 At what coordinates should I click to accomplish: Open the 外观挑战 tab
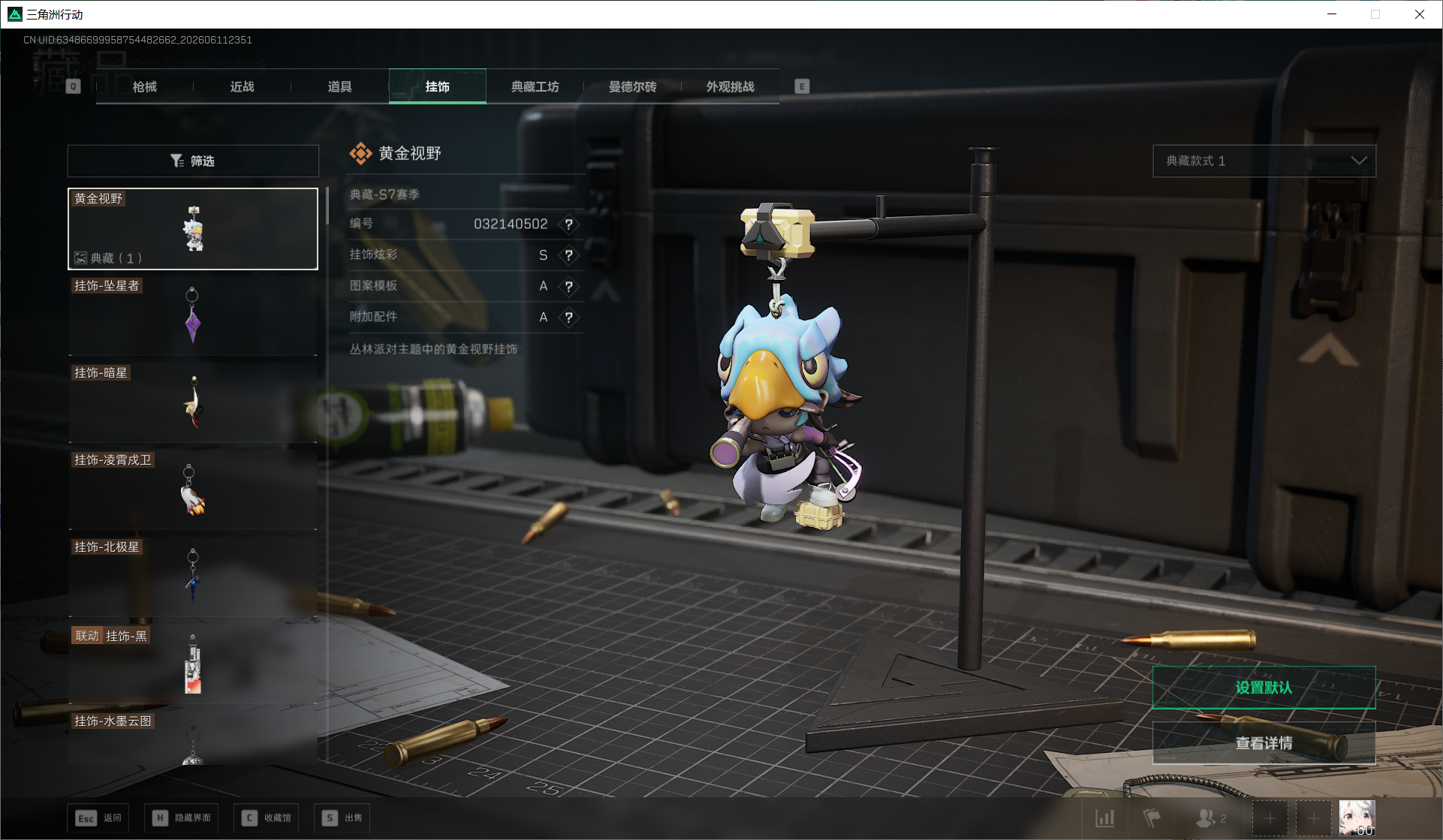[x=731, y=86]
